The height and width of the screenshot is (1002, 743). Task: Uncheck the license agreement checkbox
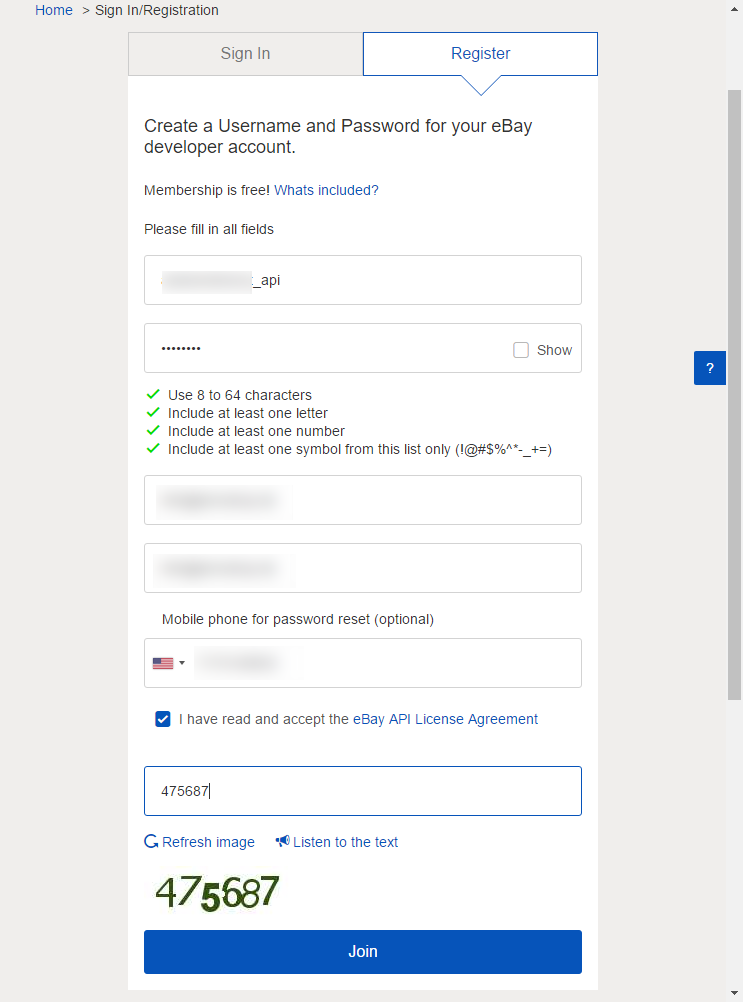163,719
